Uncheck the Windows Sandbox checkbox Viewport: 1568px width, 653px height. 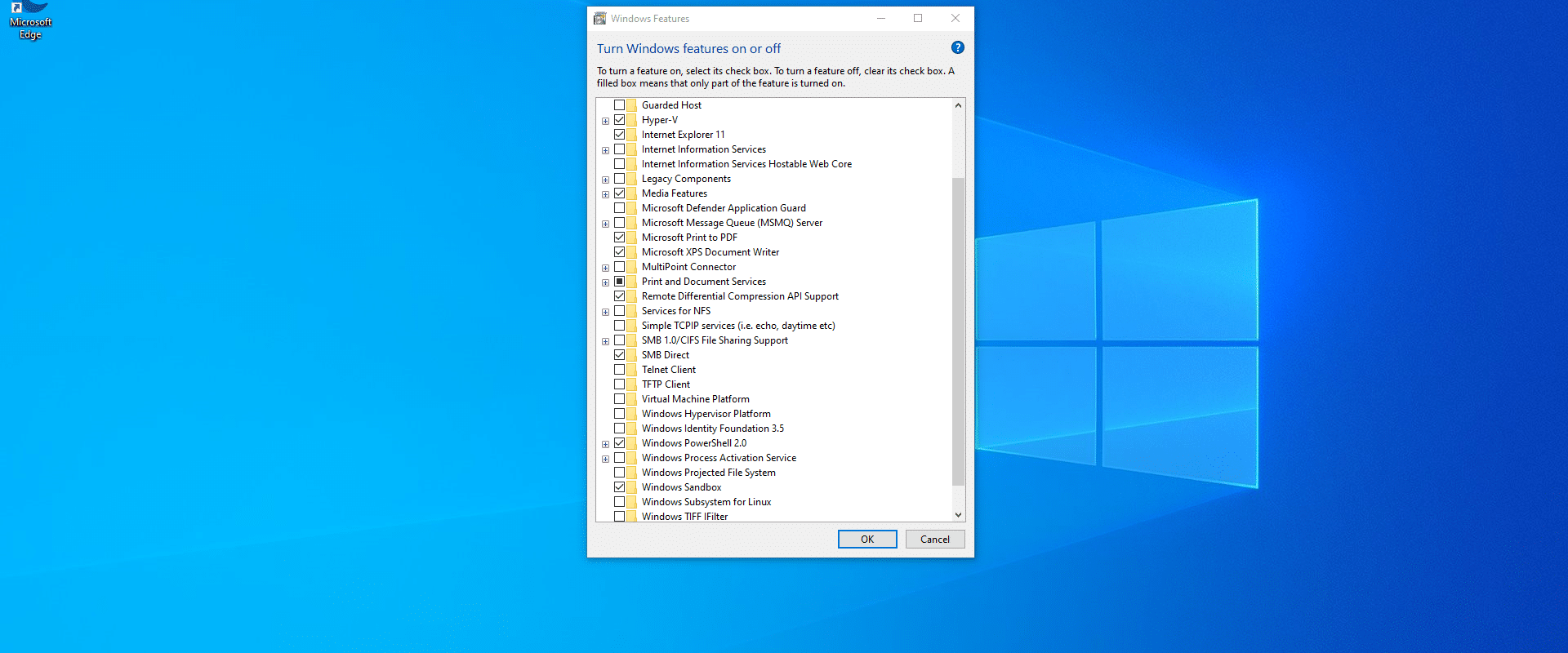click(x=620, y=487)
